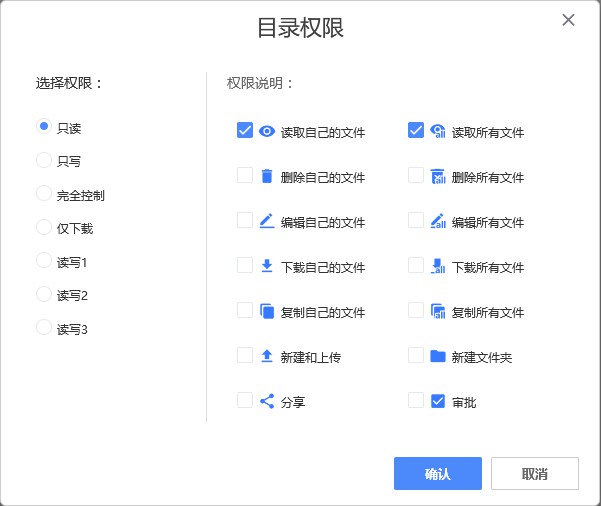Choose the 完全控制 radio option
Screen dimensions: 601x506
coord(44,193)
